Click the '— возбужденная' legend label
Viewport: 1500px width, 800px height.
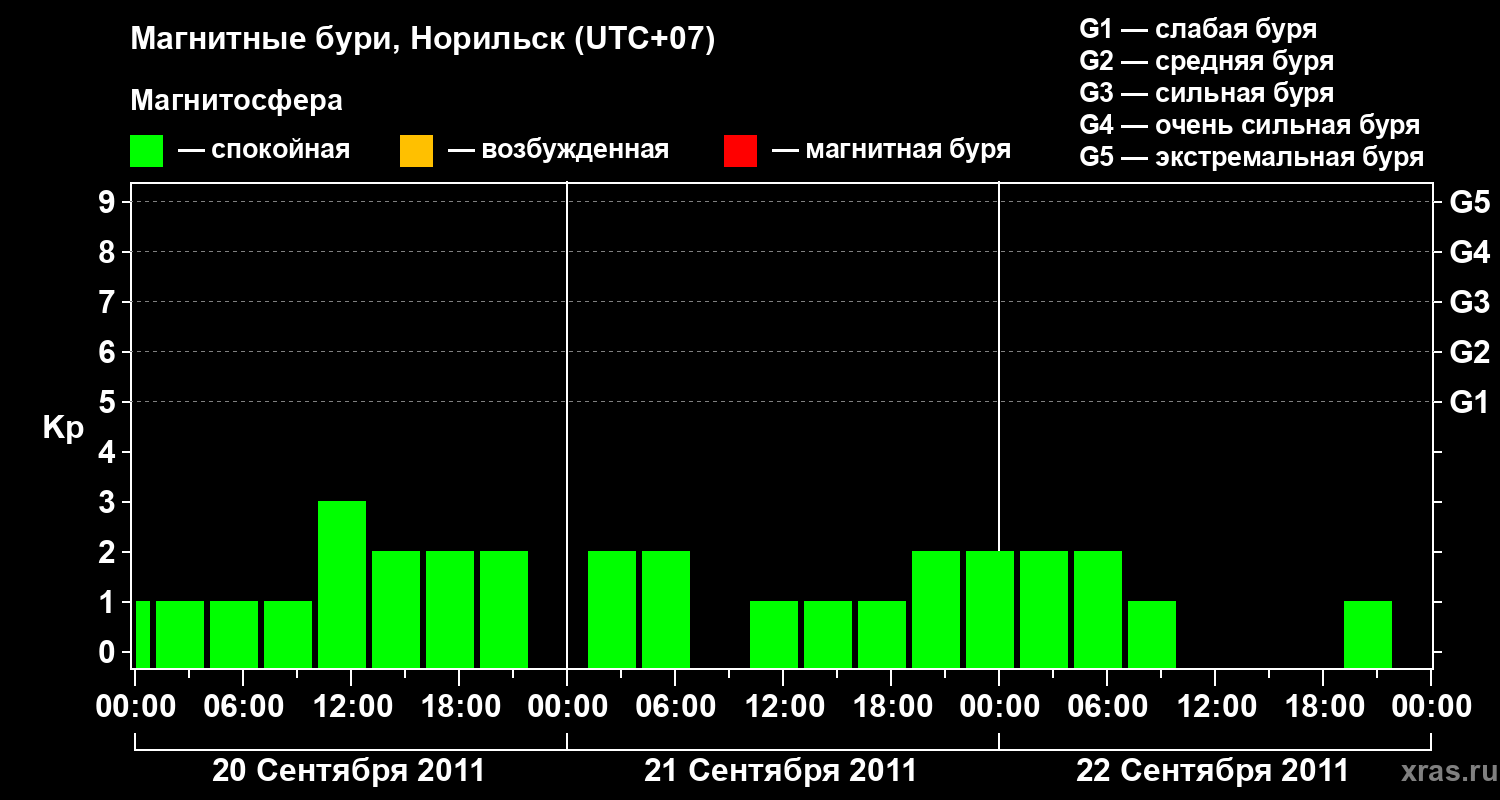(x=559, y=150)
